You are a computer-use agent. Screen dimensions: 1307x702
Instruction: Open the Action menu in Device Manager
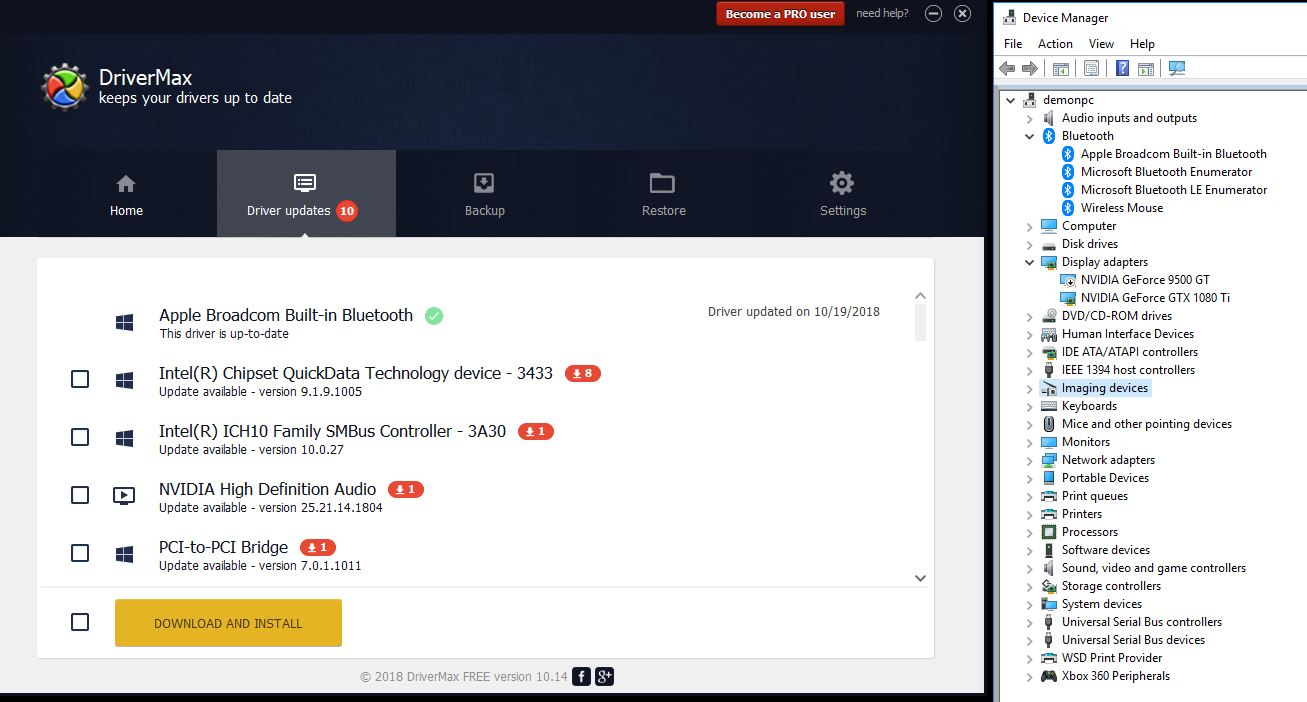[1055, 44]
